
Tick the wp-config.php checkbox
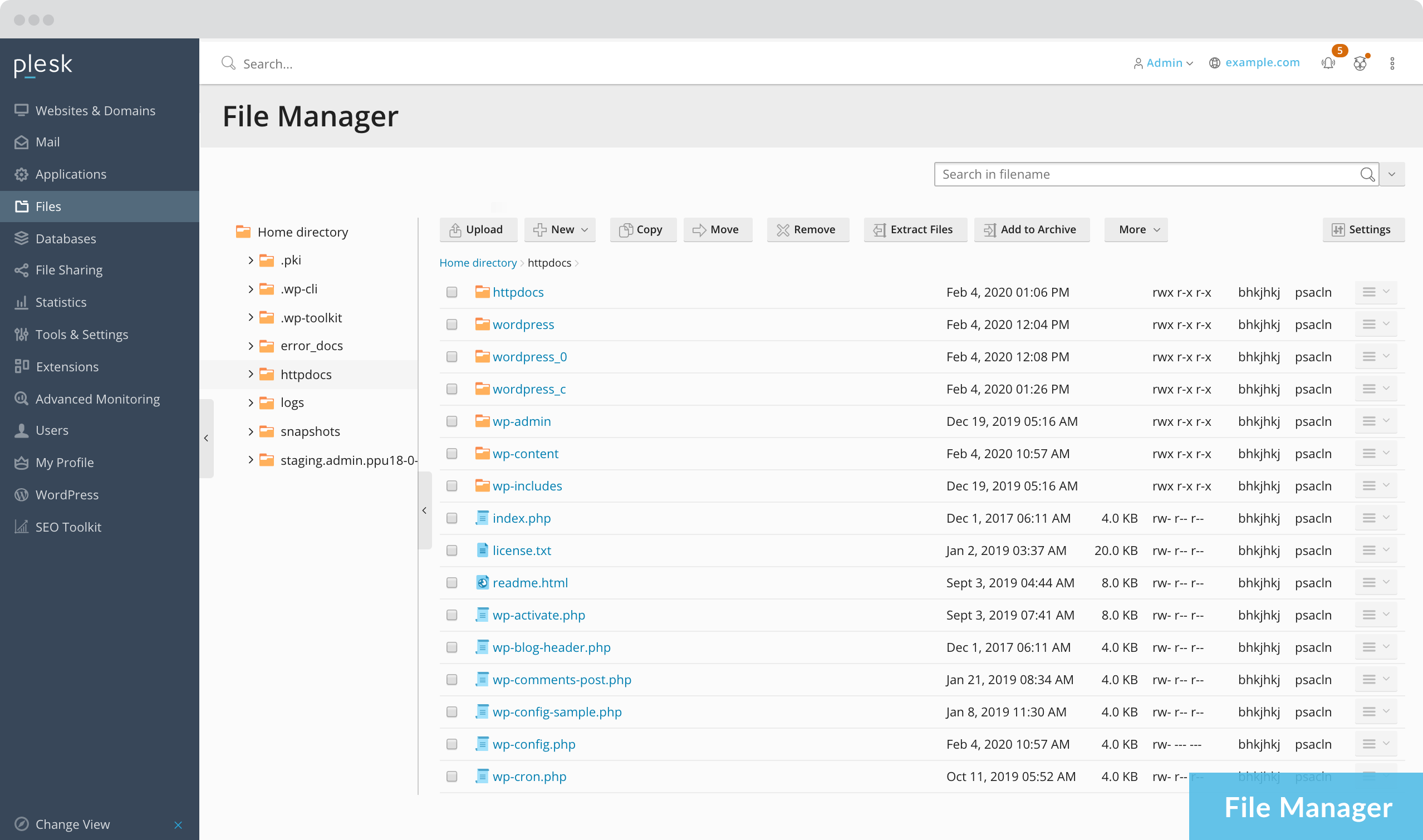(451, 744)
